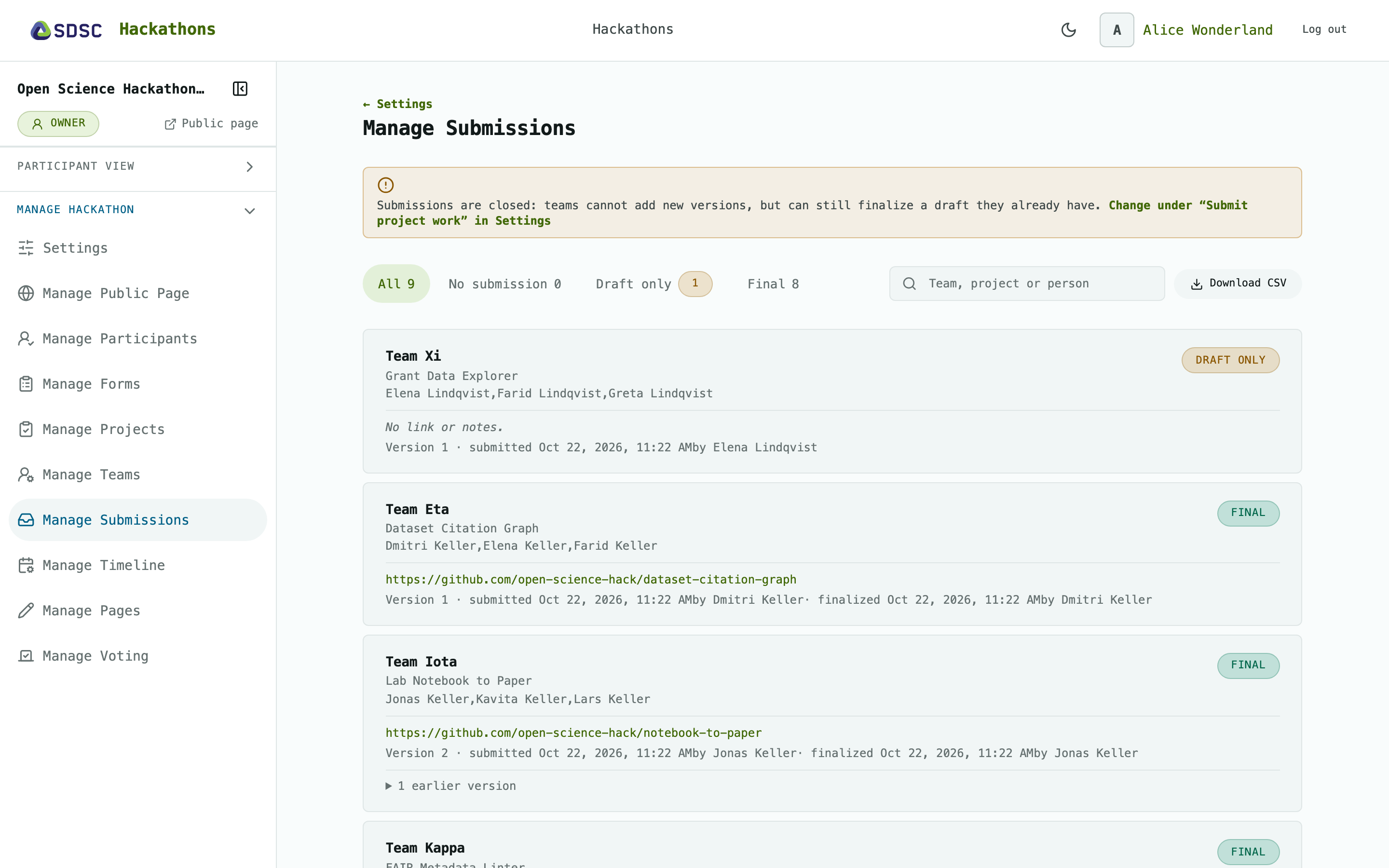Open the Public page external link

click(211, 123)
